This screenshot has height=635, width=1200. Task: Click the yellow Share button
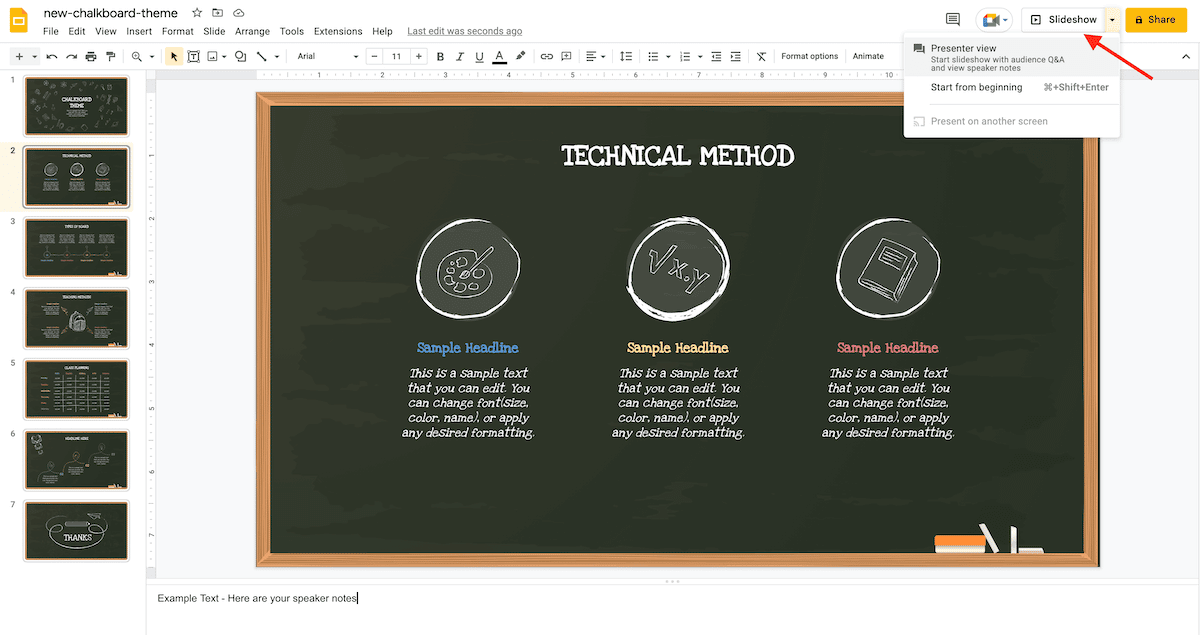tap(1155, 20)
